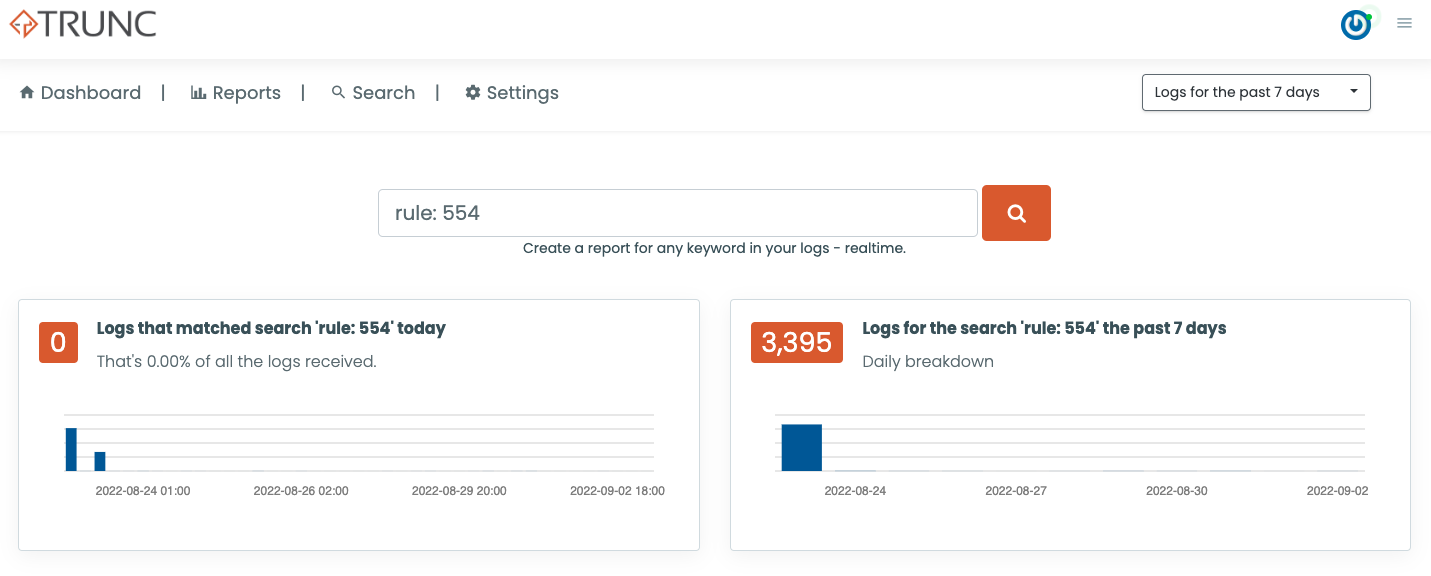The height and width of the screenshot is (576, 1431).
Task: Open the hamburger menu icon
Action: 1405,23
